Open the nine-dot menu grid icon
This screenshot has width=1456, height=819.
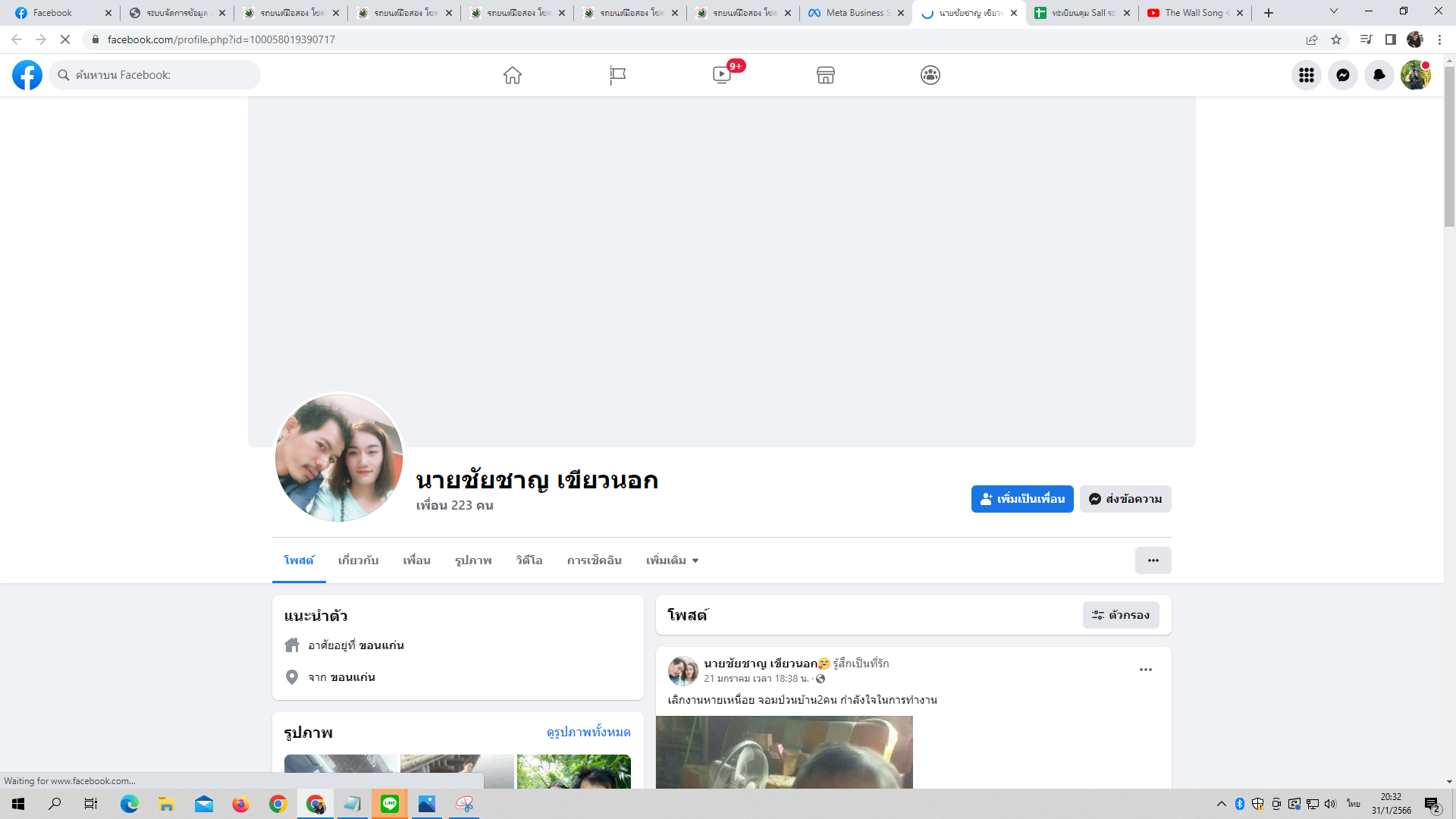[1307, 75]
